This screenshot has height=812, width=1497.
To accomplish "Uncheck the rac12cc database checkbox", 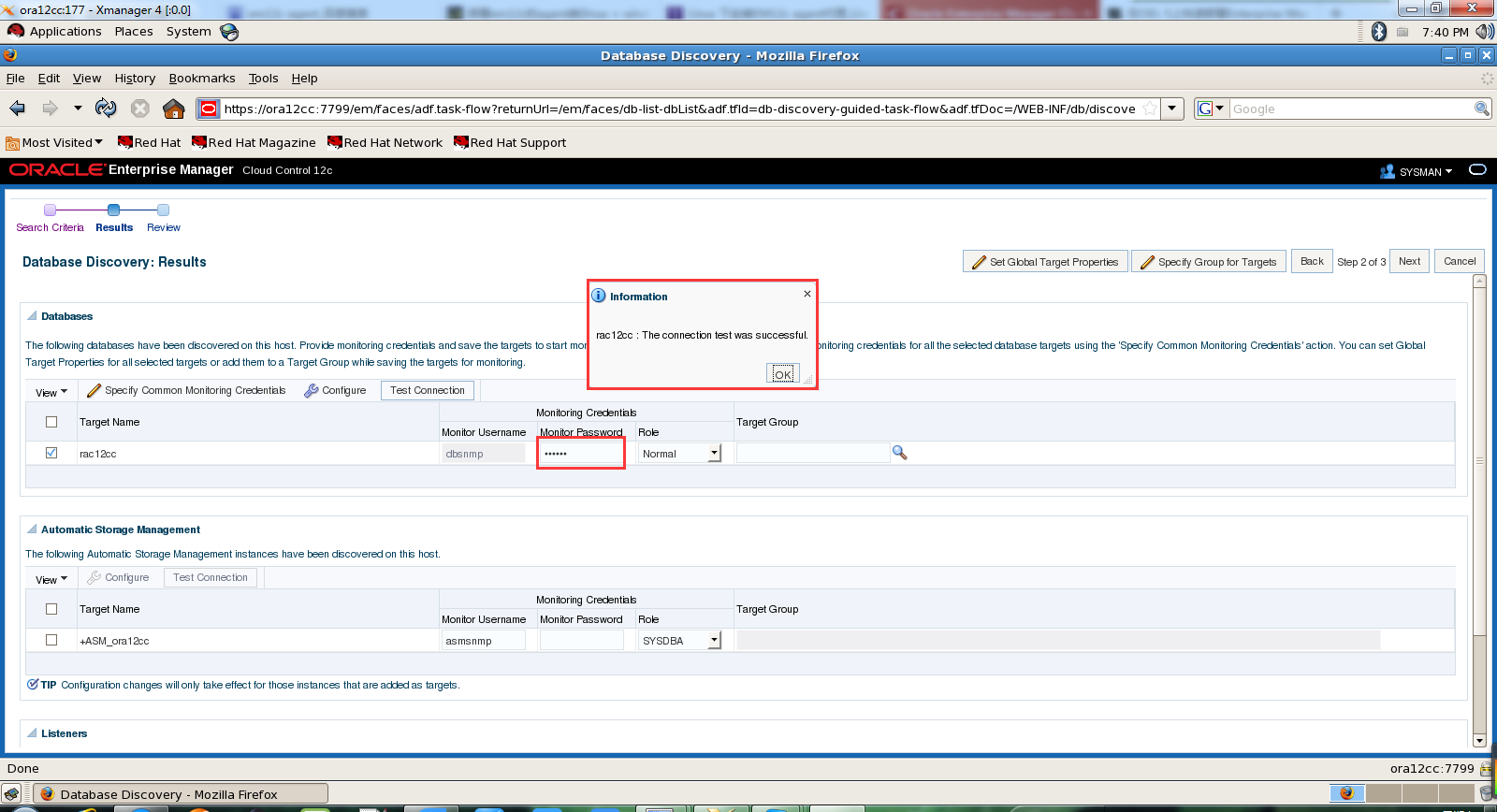I will (x=51, y=453).
